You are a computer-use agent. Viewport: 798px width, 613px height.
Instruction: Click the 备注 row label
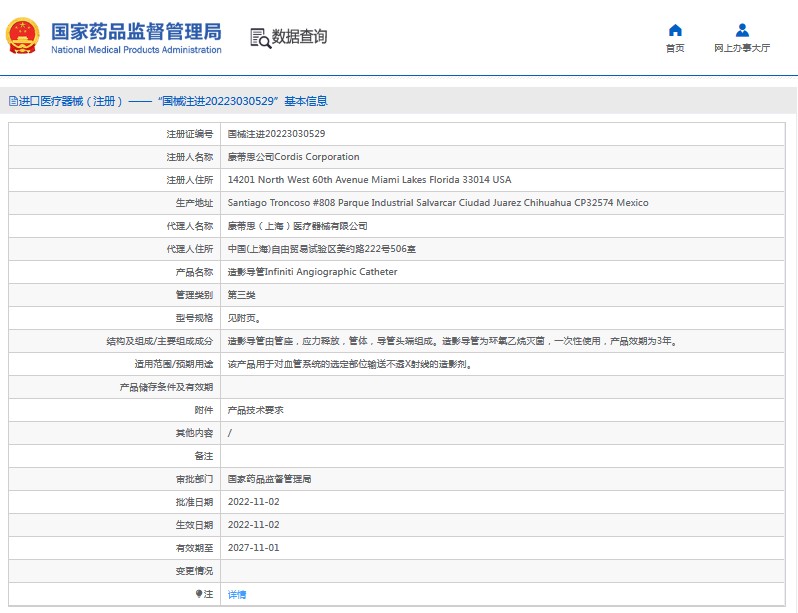click(204, 456)
